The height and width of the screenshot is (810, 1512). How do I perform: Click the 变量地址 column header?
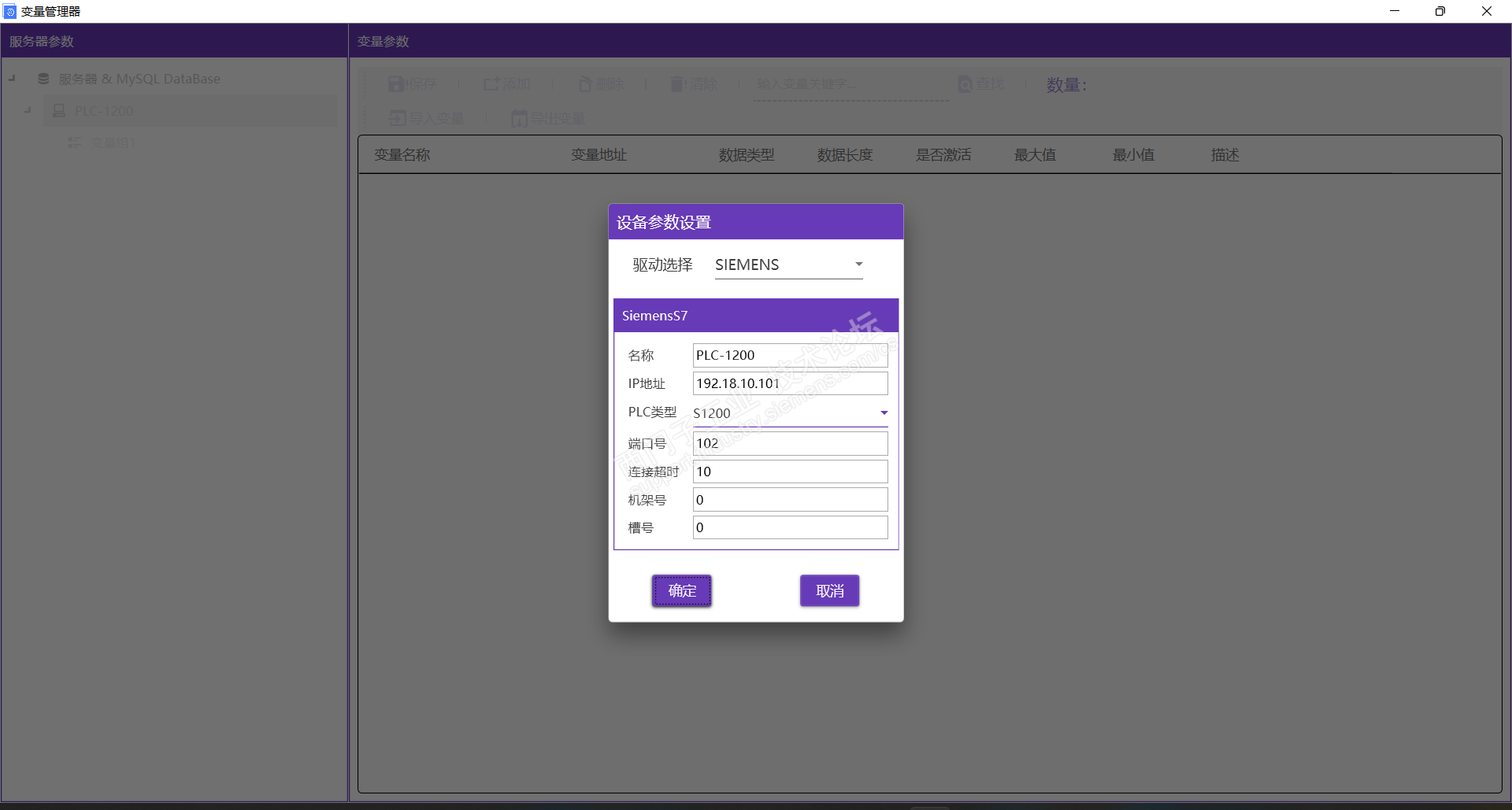(599, 155)
